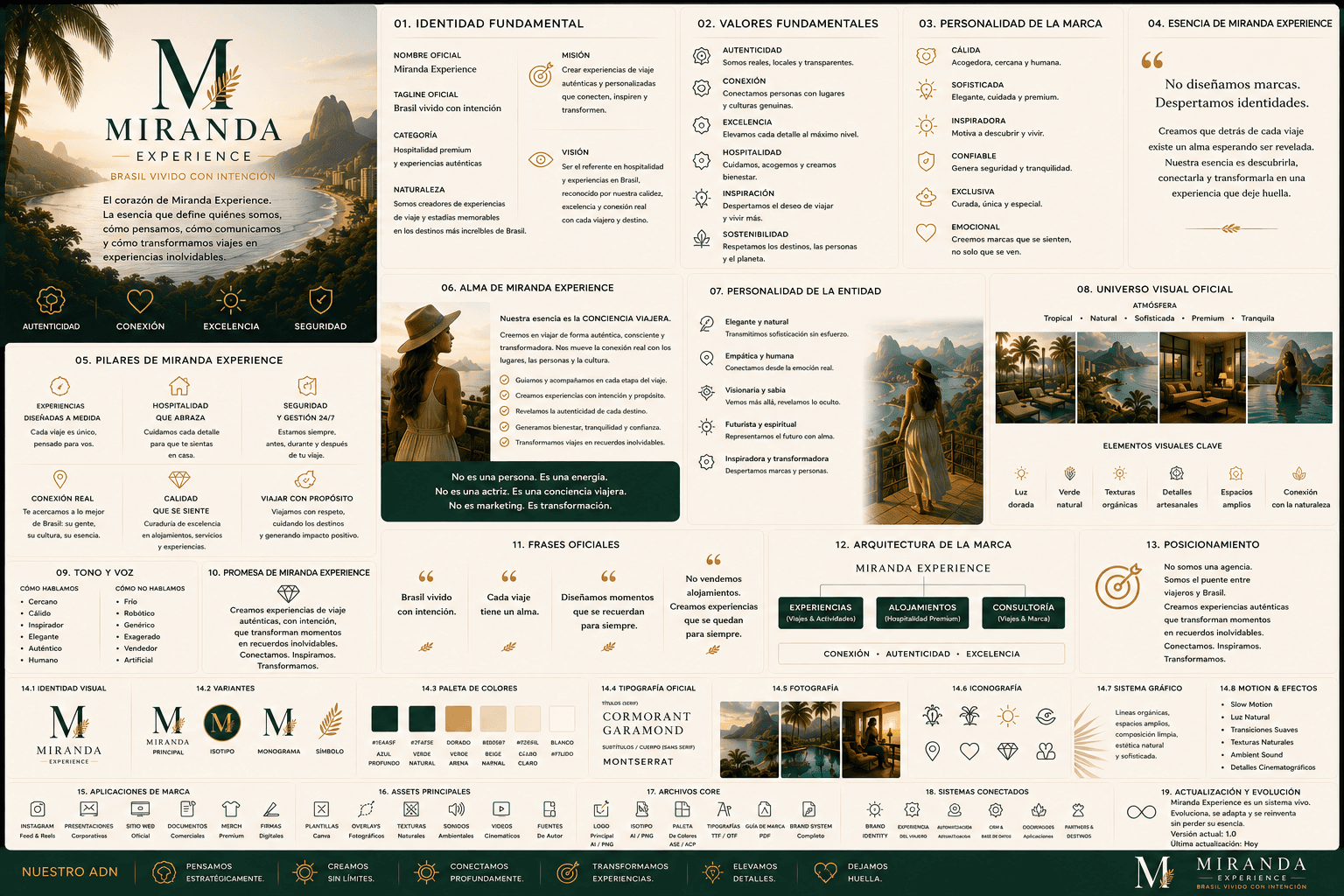Image resolution: width=1344 pixels, height=896 pixels.
Task: Click the Visión eye icon
Action: pyautogui.click(x=541, y=159)
